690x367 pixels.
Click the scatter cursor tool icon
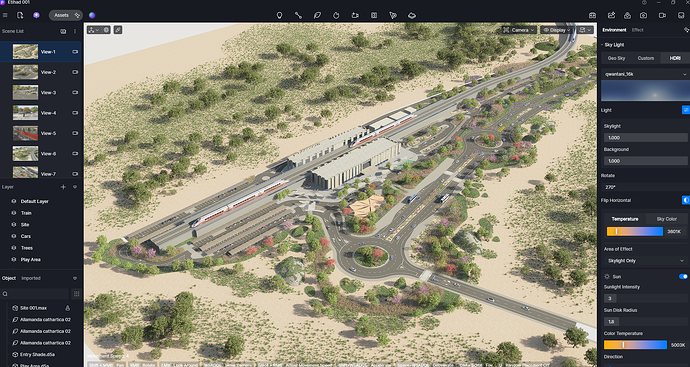393,15
